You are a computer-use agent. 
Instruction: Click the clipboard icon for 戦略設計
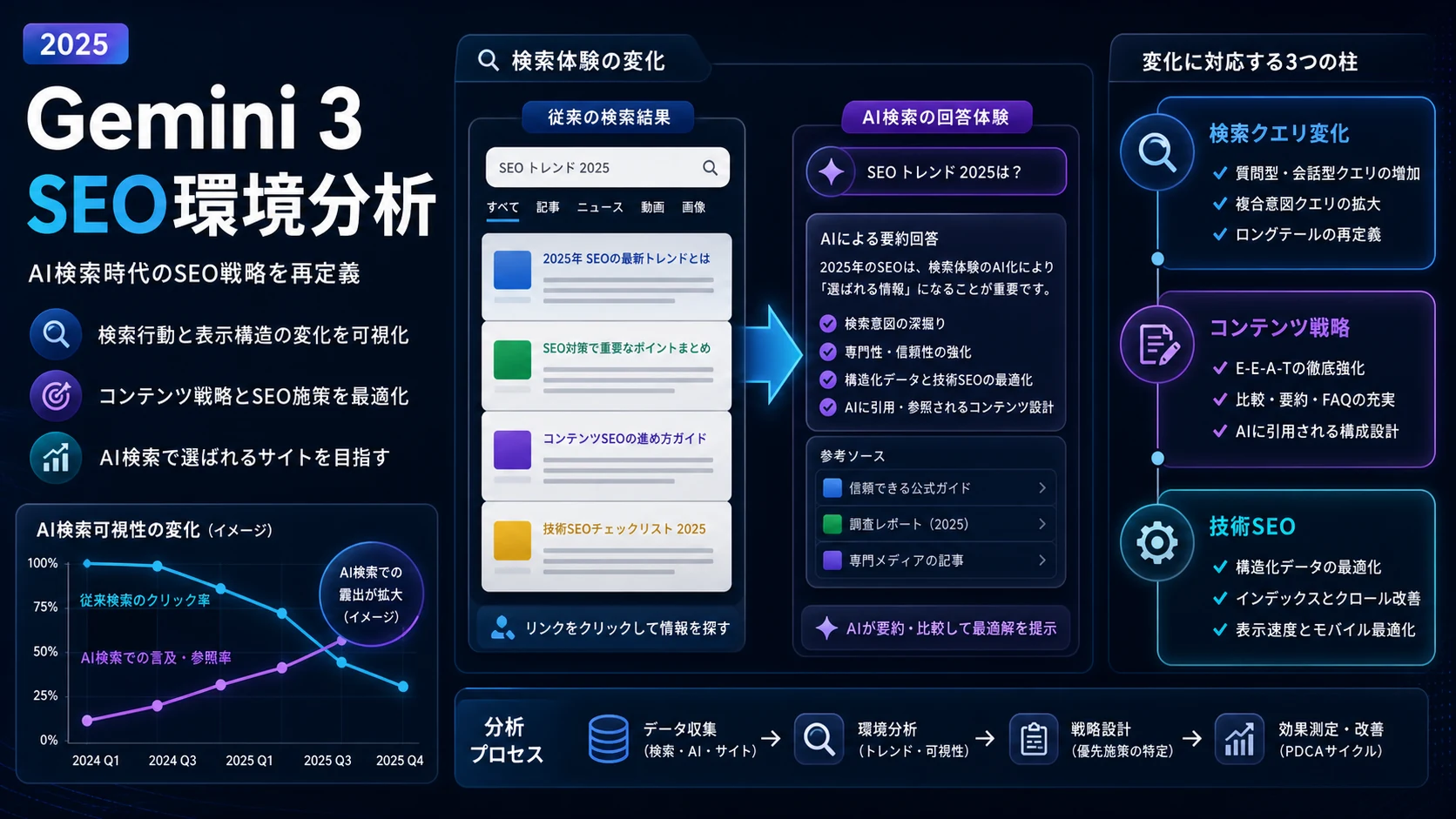click(1034, 739)
